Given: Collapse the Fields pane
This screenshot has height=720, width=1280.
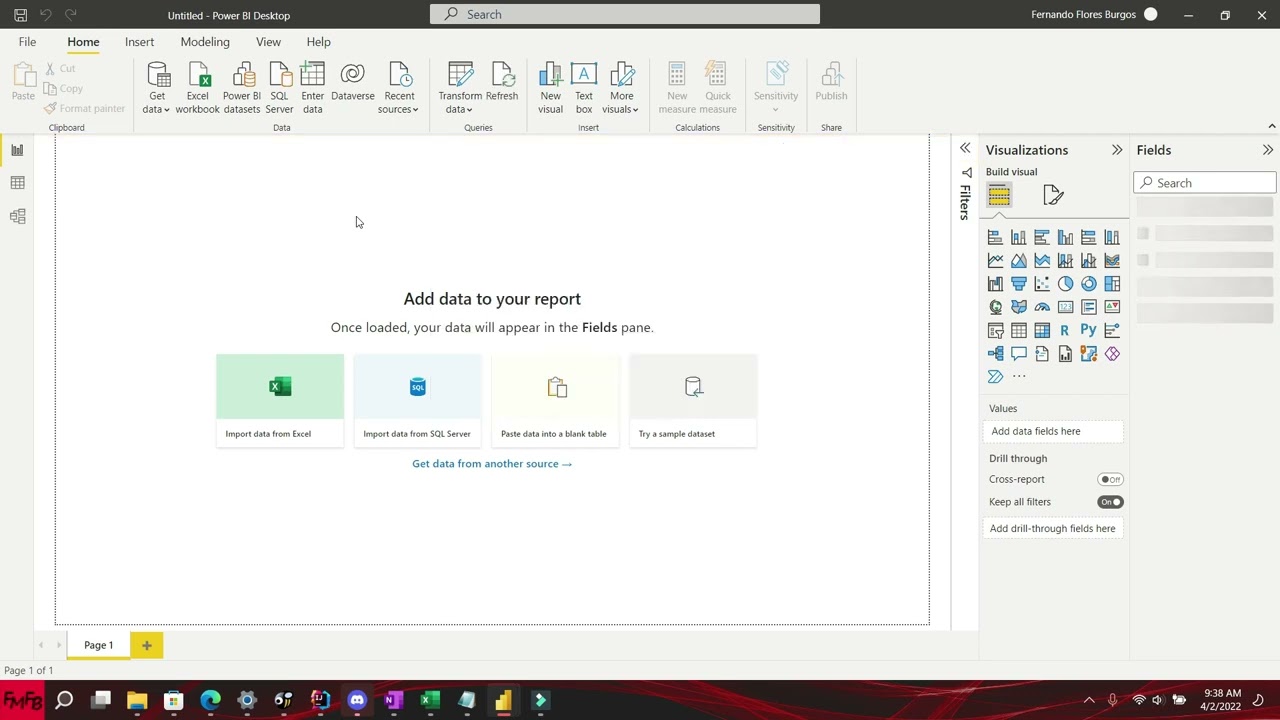Looking at the screenshot, I should [1267, 150].
